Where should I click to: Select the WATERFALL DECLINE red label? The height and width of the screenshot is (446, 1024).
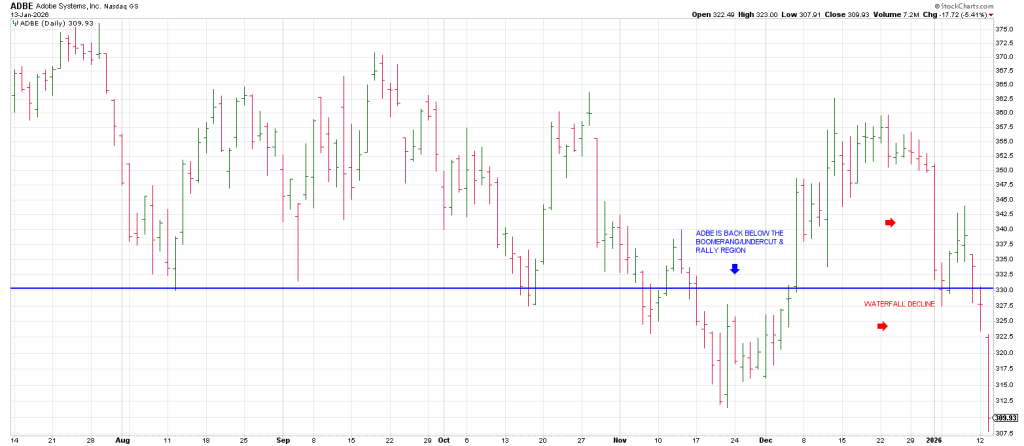[899, 303]
